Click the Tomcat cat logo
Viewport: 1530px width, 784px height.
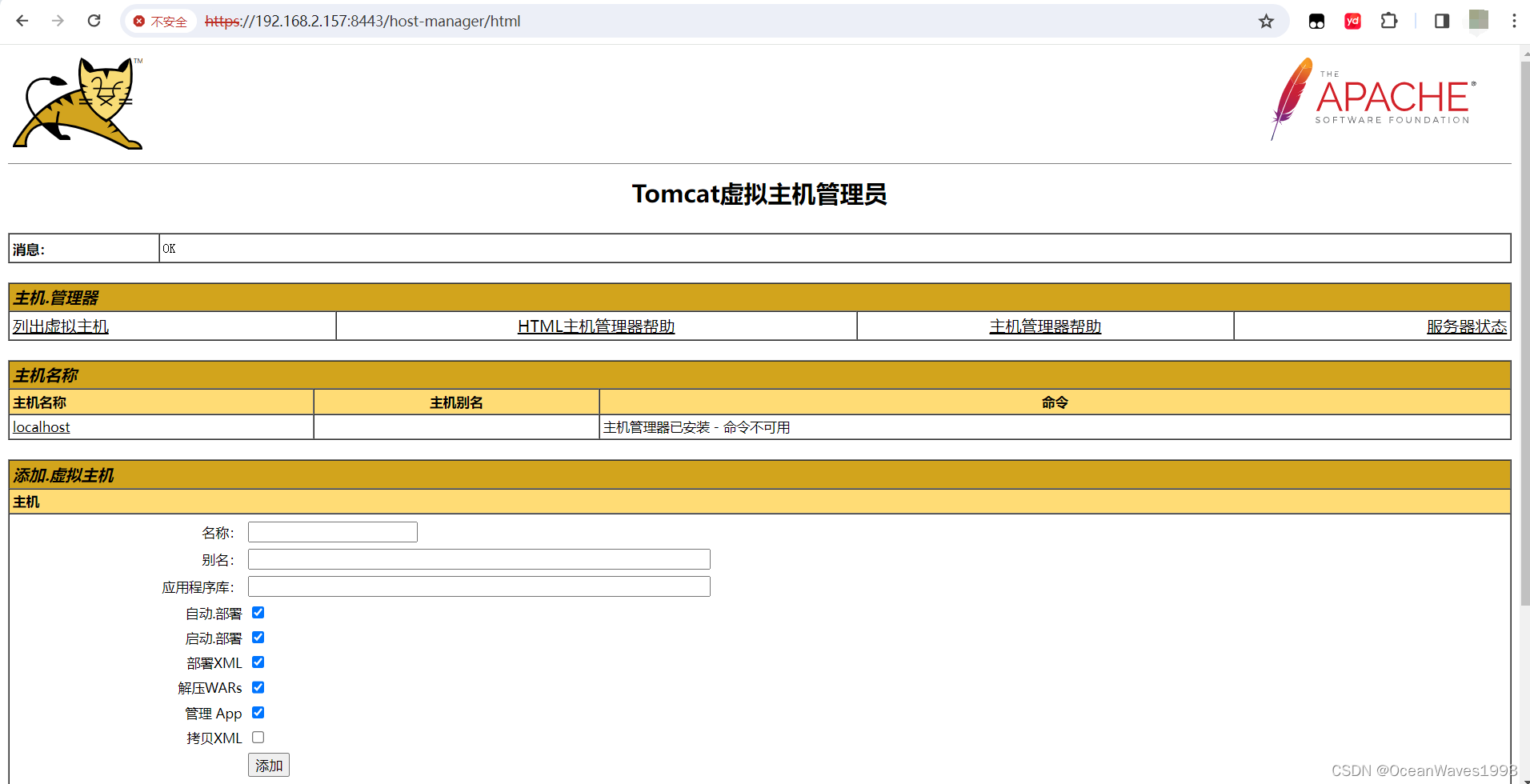point(78,103)
